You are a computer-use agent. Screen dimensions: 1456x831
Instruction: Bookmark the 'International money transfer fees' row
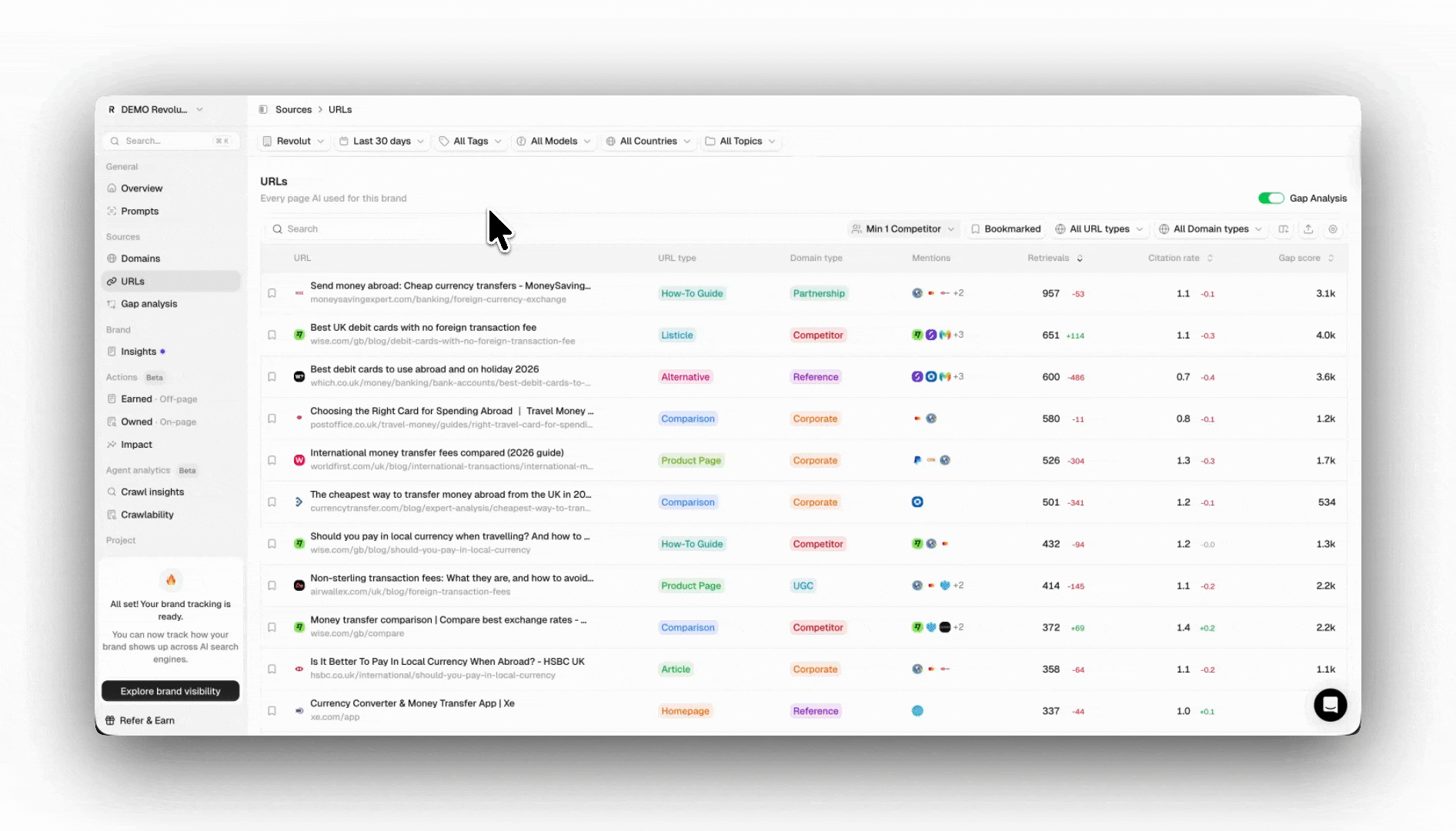tap(272, 460)
